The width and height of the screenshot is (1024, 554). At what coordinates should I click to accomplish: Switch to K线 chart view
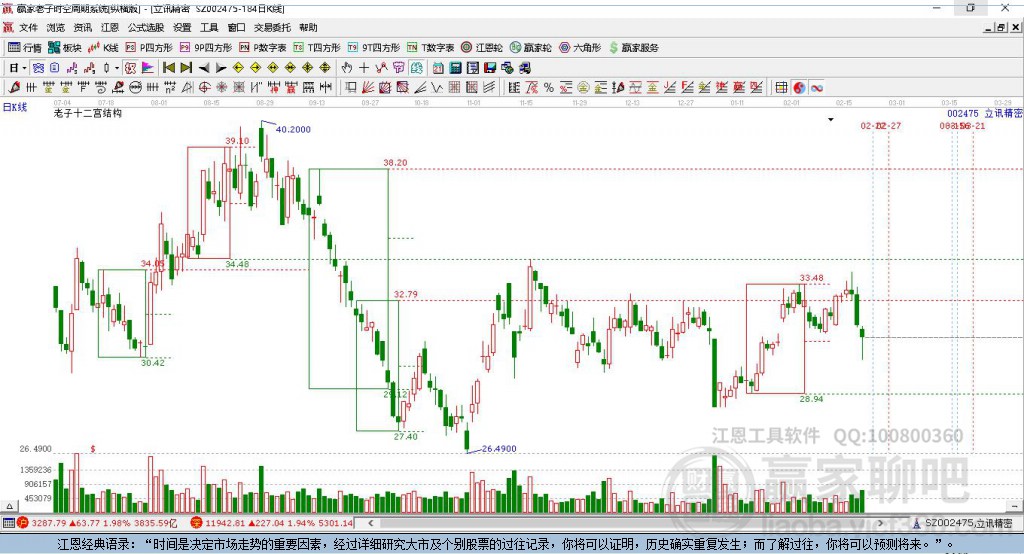point(103,48)
